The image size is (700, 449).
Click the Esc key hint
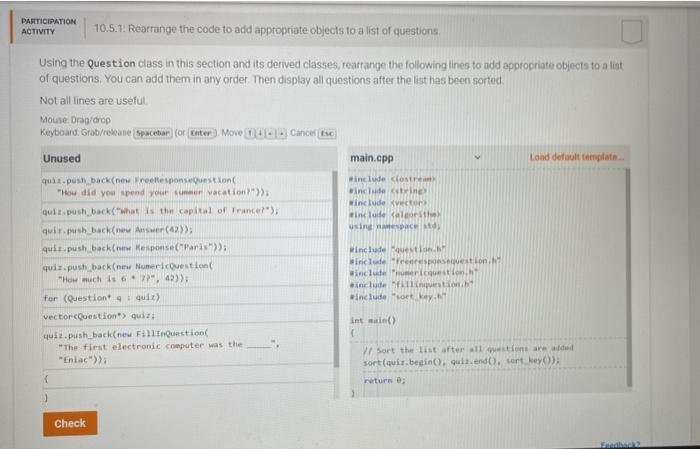coord(327,133)
